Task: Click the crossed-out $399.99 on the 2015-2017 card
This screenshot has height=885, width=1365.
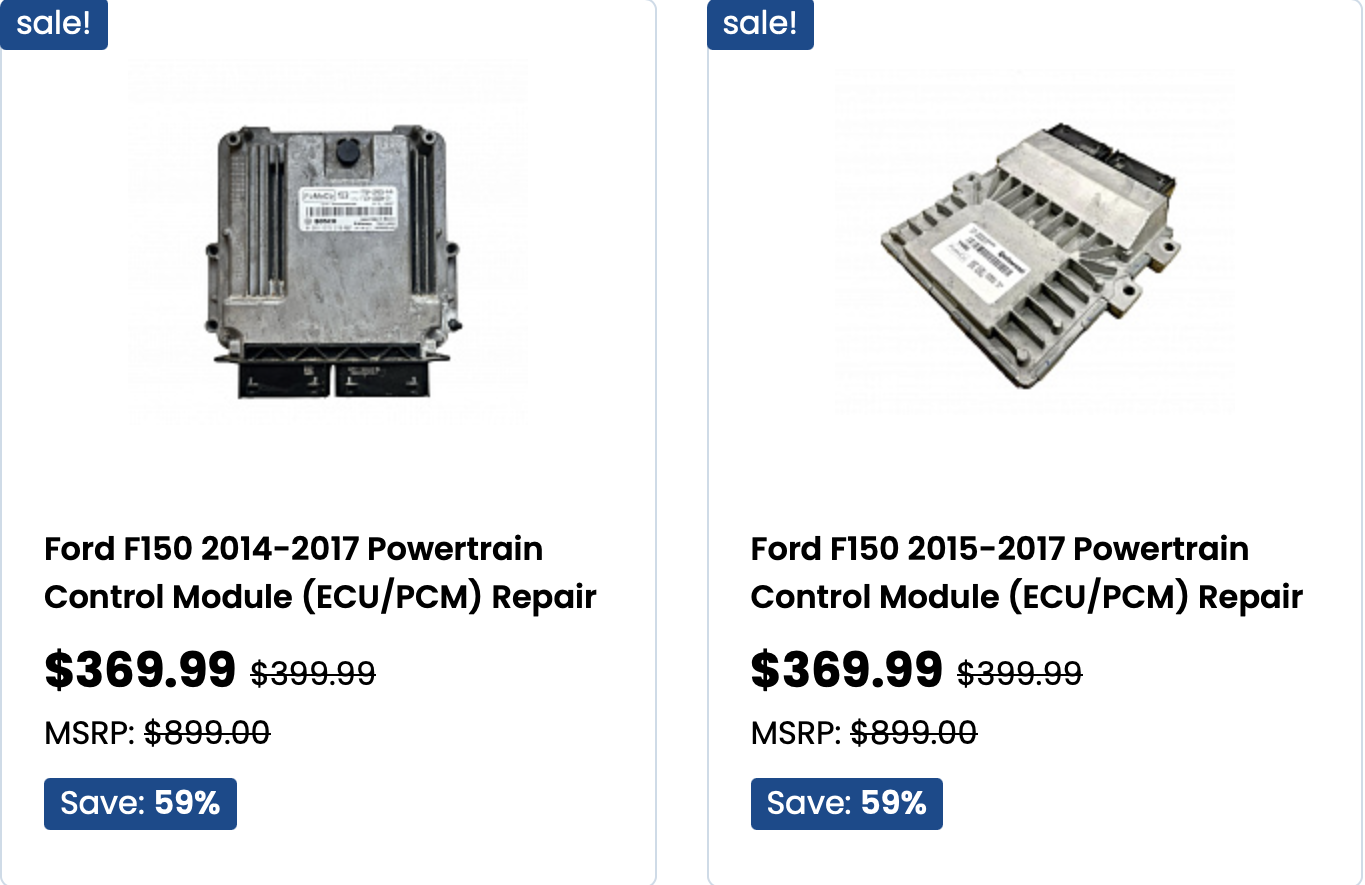Action: (1019, 674)
